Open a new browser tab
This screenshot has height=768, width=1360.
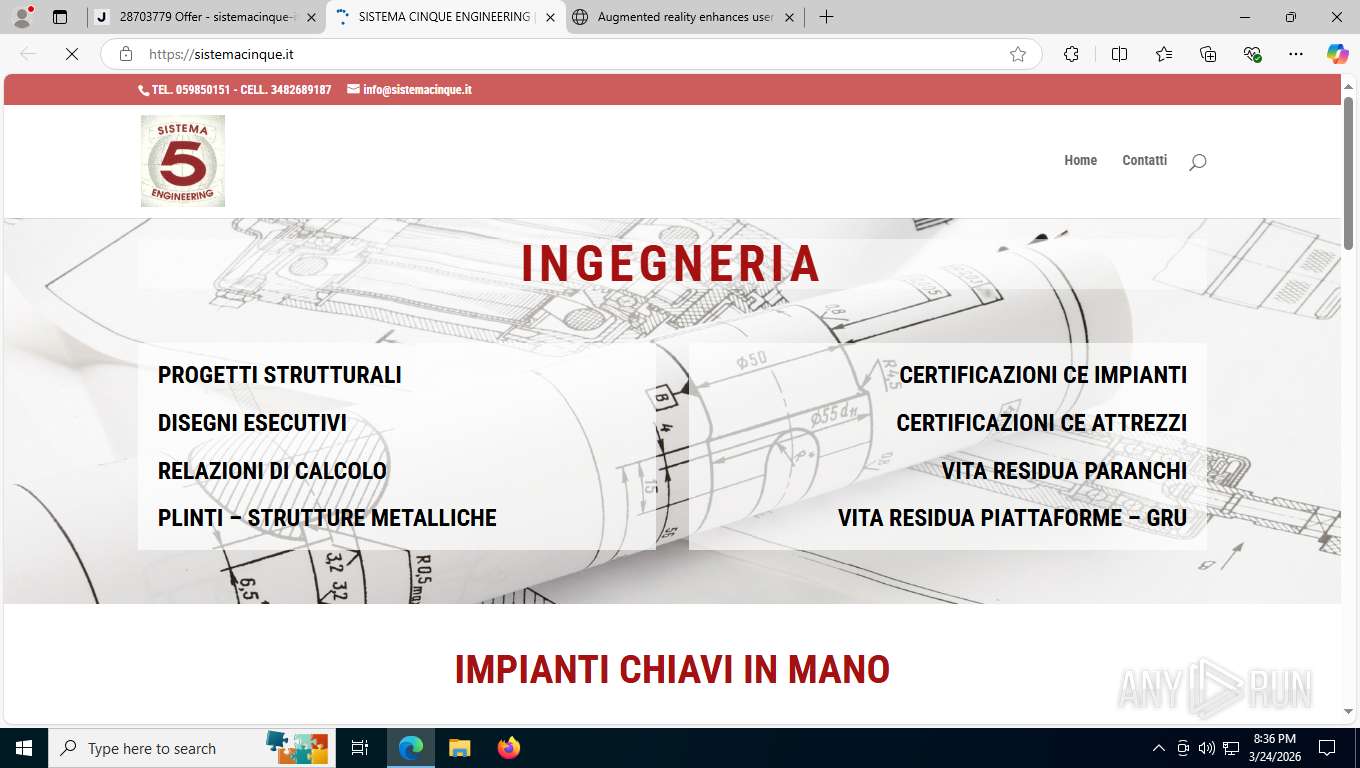coord(826,17)
